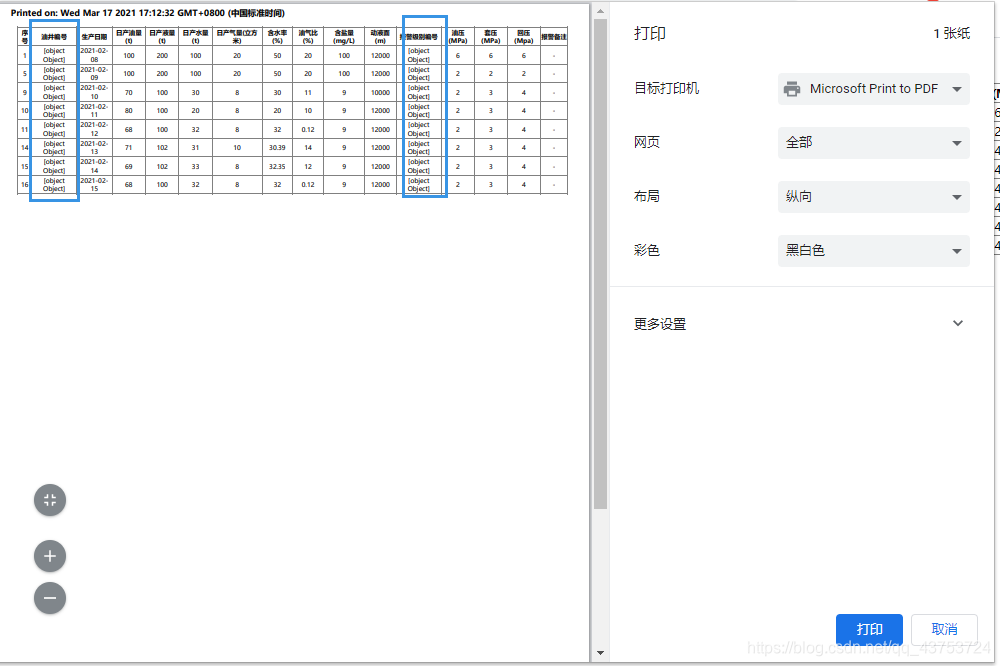Screen dimensions: 1000x666
Task: Open the 网页 pages dropdown showing 全部
Action: point(873,143)
